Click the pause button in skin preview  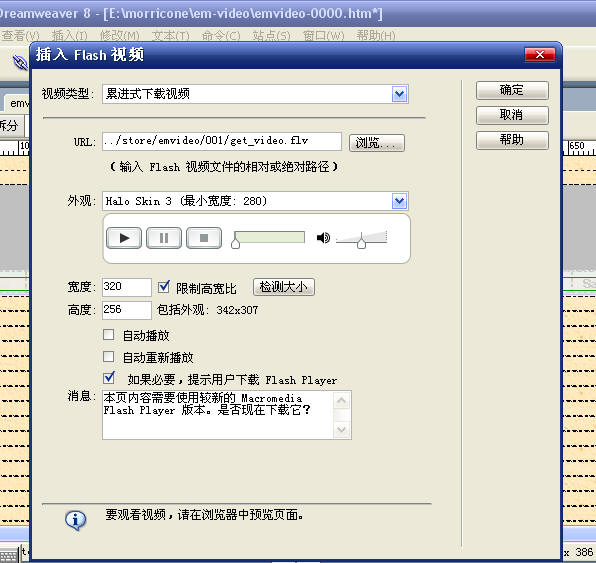point(164,238)
